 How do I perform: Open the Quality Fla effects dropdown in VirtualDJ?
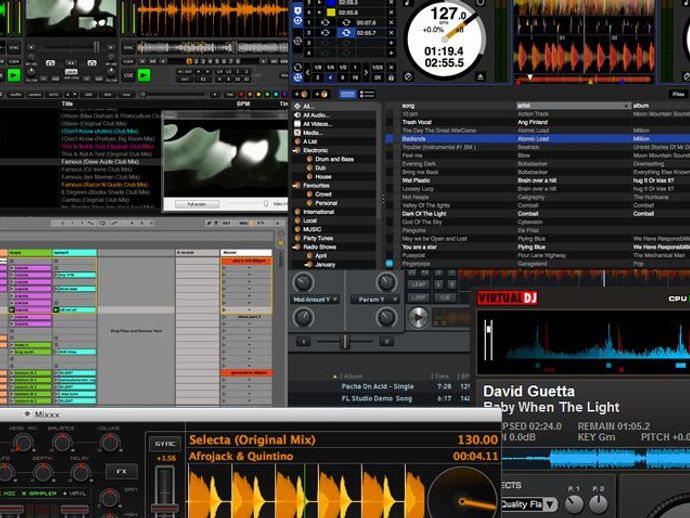[529, 504]
